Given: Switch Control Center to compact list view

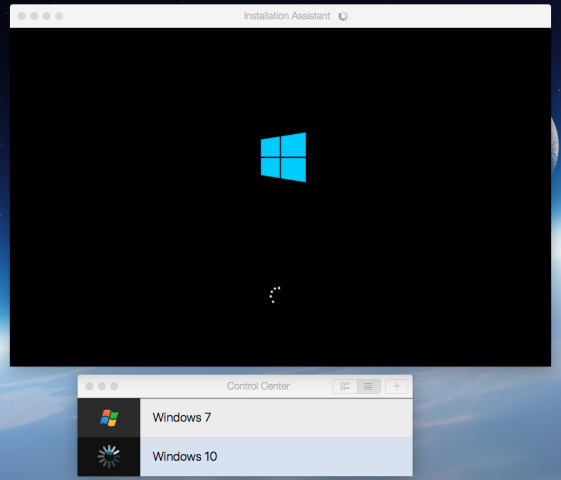Looking at the screenshot, I should point(369,386).
